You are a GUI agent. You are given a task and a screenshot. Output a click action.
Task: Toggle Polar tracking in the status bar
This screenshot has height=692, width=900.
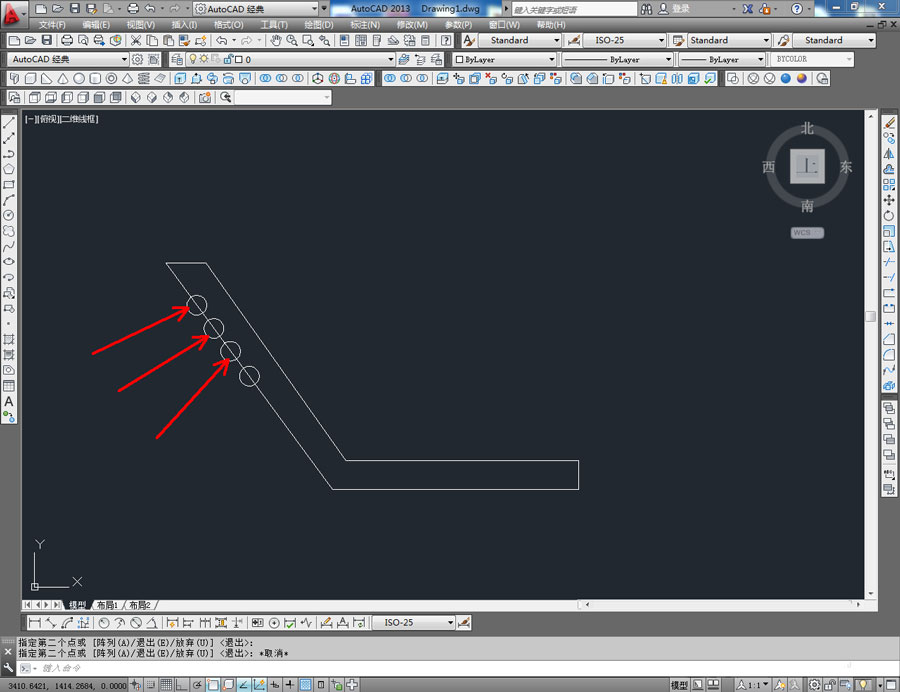[197, 685]
